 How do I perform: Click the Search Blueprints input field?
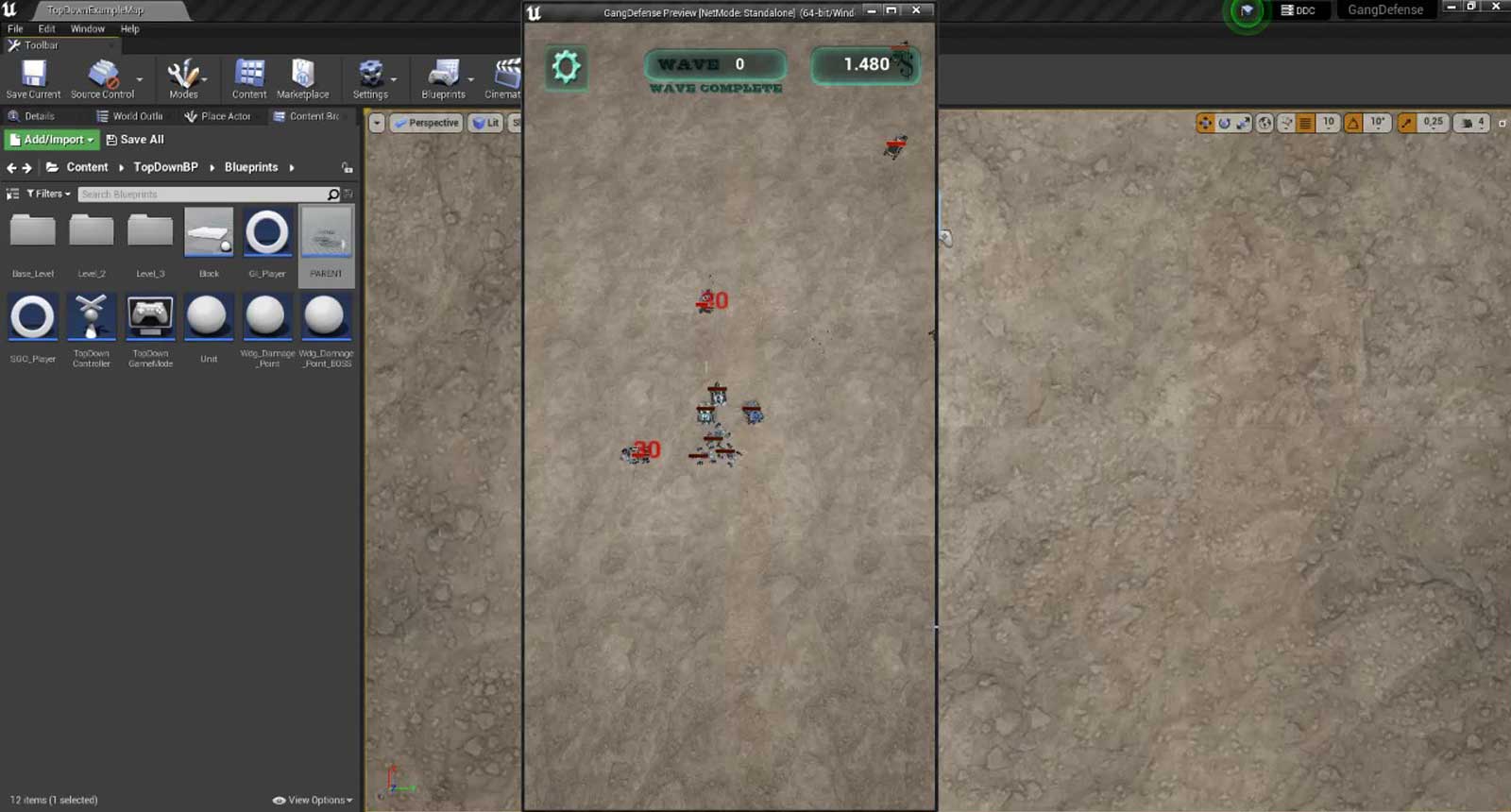pyautogui.click(x=202, y=195)
